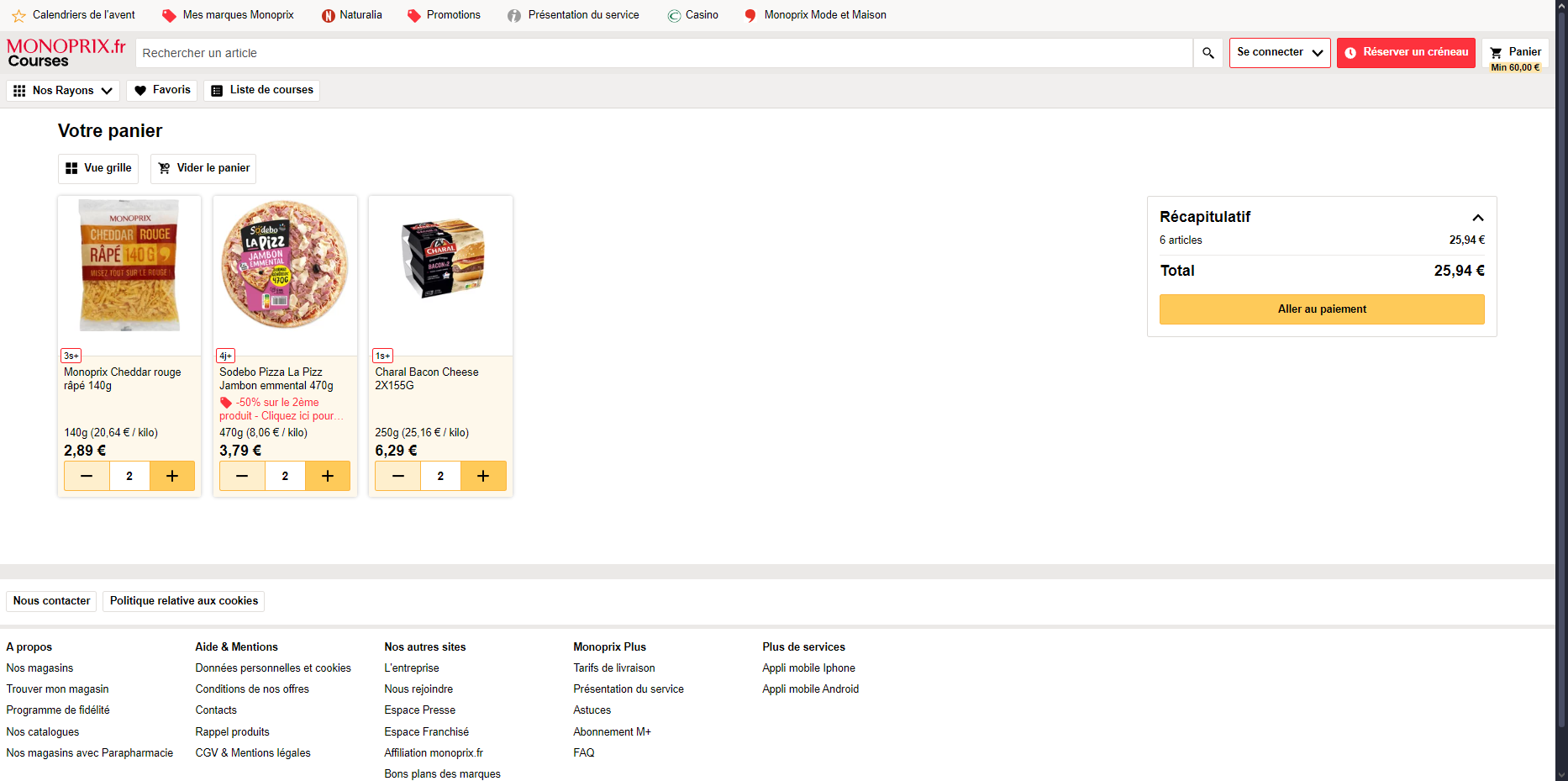Click the Monoprix.fr Courses logo
1568x781 pixels.
coord(66,53)
